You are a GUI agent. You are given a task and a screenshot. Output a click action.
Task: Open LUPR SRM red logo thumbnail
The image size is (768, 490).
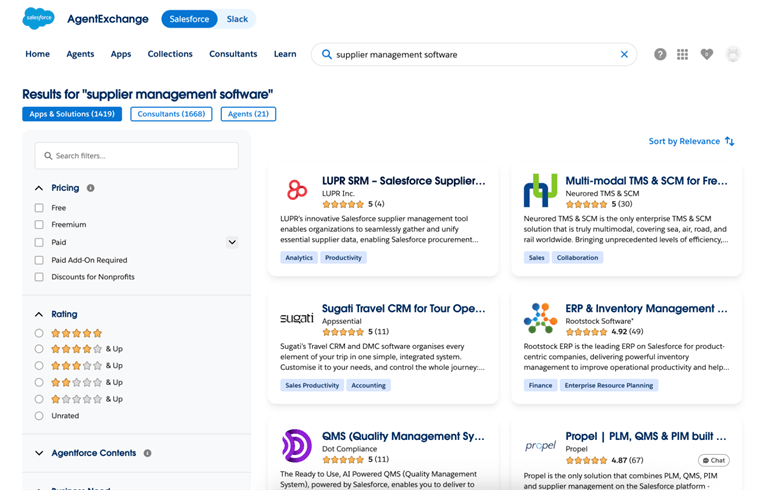(x=297, y=190)
